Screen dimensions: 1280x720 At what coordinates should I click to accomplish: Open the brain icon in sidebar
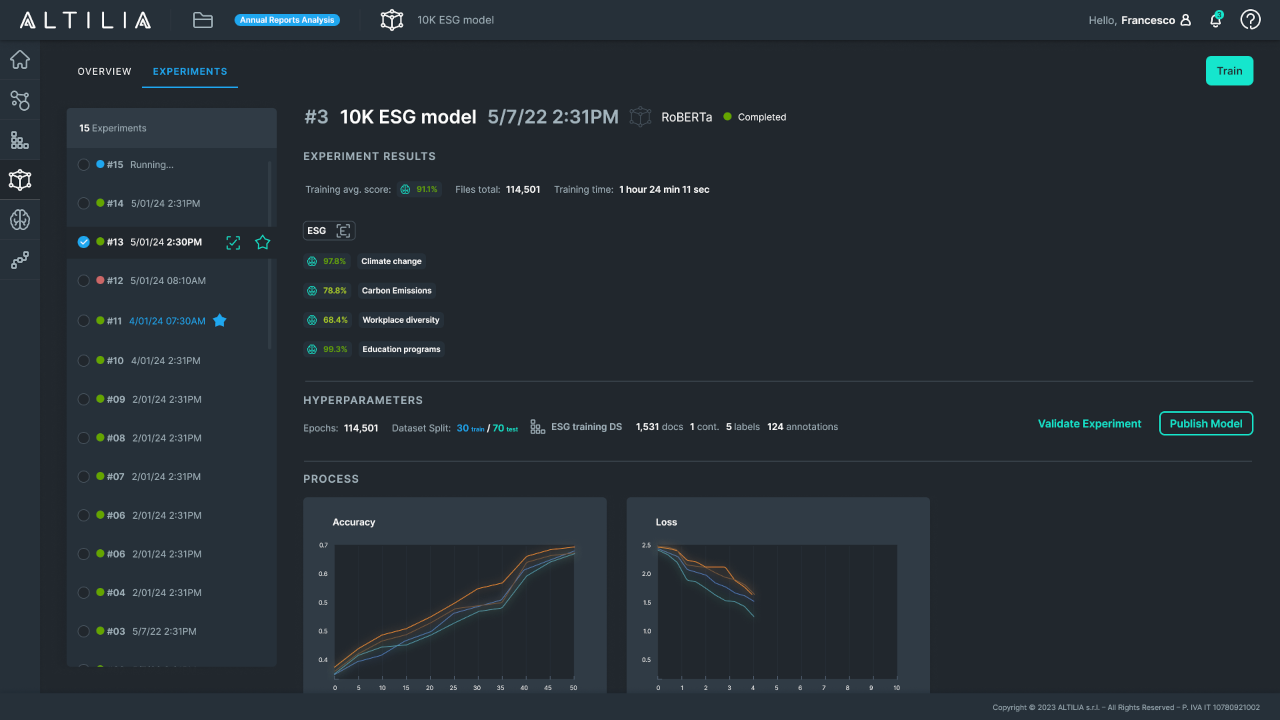[20, 220]
